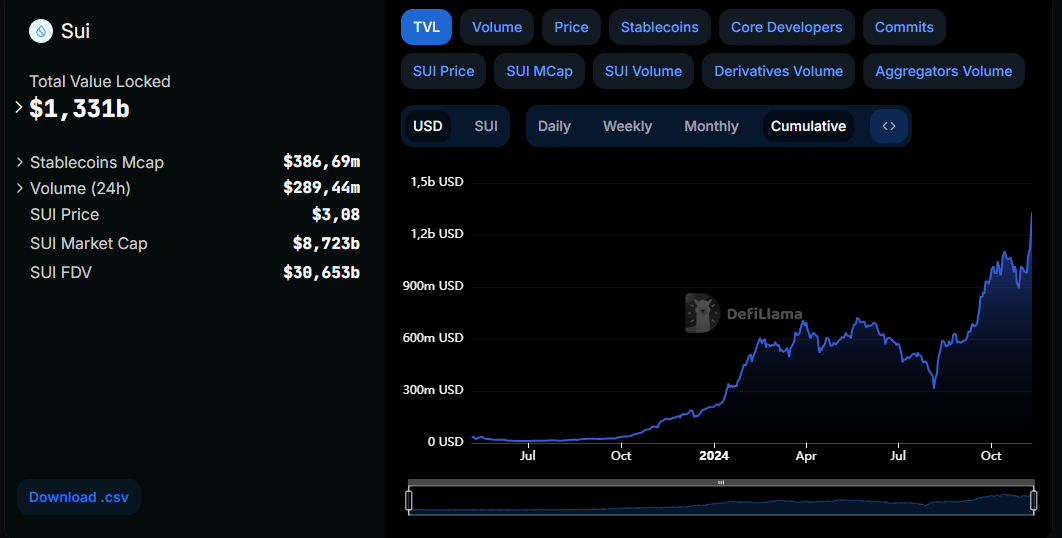Click the SUI FDV label
This screenshot has width=1062, height=538.
click(x=60, y=272)
